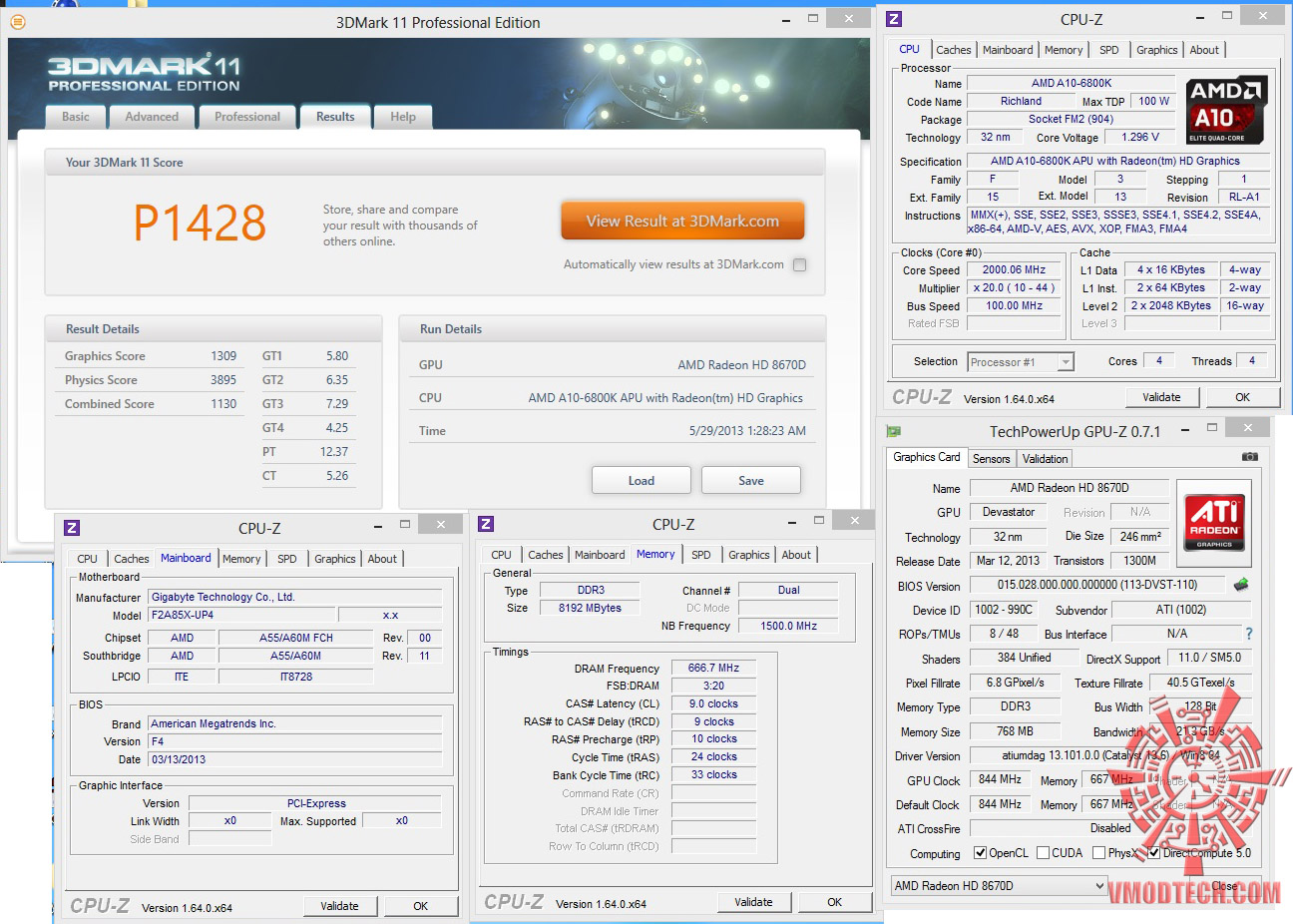Open Graphics tab in the top-right CPU-Z window
Viewport: 1293px width, 924px height.
click(x=1156, y=50)
